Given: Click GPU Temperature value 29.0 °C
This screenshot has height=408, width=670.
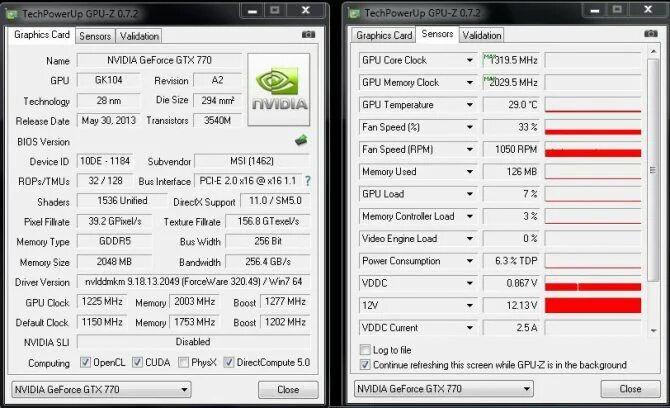Looking at the screenshot, I should point(511,105).
